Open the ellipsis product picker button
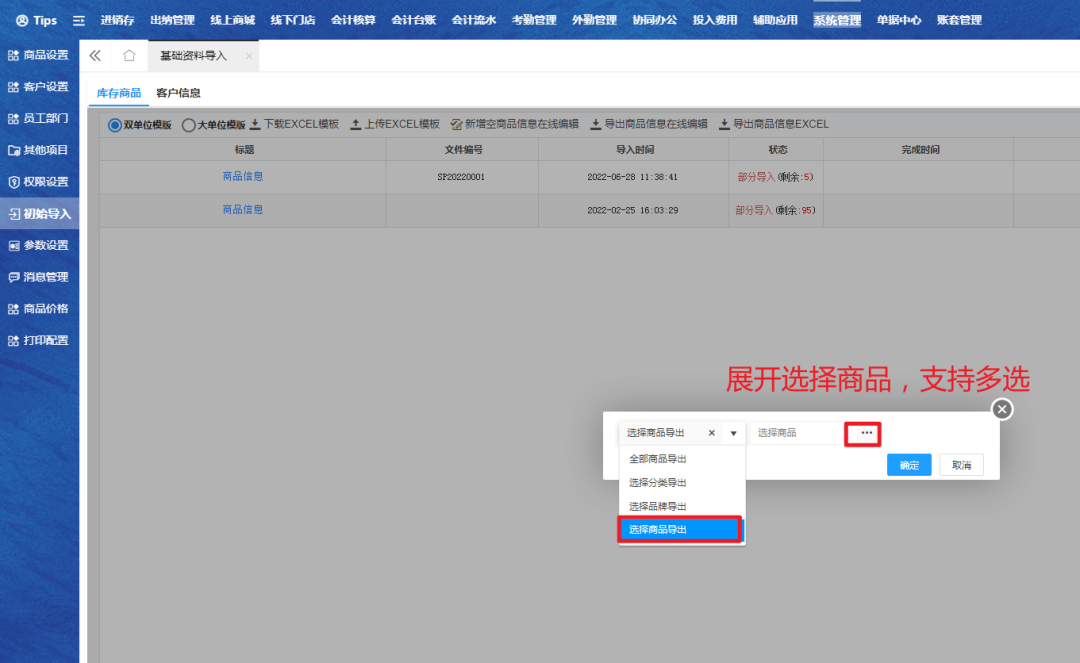This screenshot has height=663, width=1080. coord(866,433)
